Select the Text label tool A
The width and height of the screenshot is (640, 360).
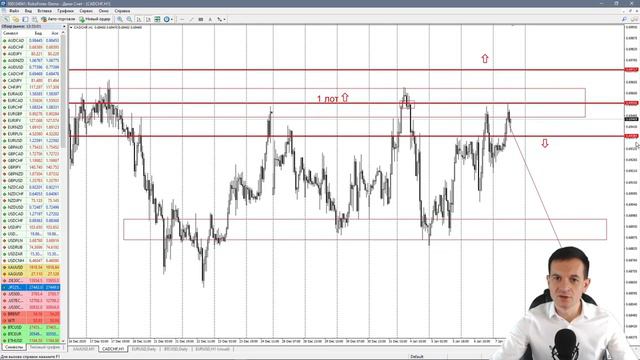click(210, 19)
